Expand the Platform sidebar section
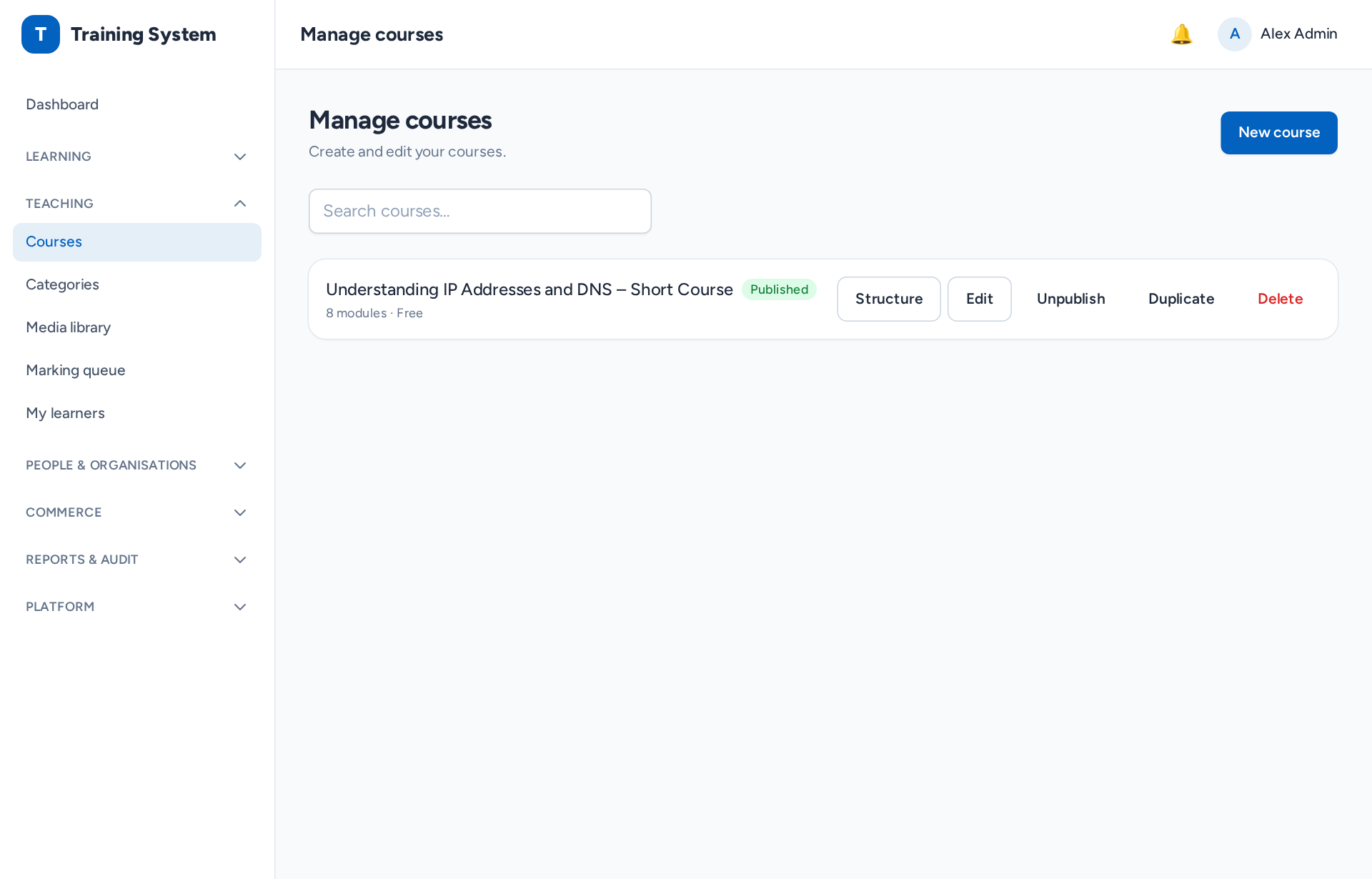Screen dimensions: 1372x879 coord(136,607)
